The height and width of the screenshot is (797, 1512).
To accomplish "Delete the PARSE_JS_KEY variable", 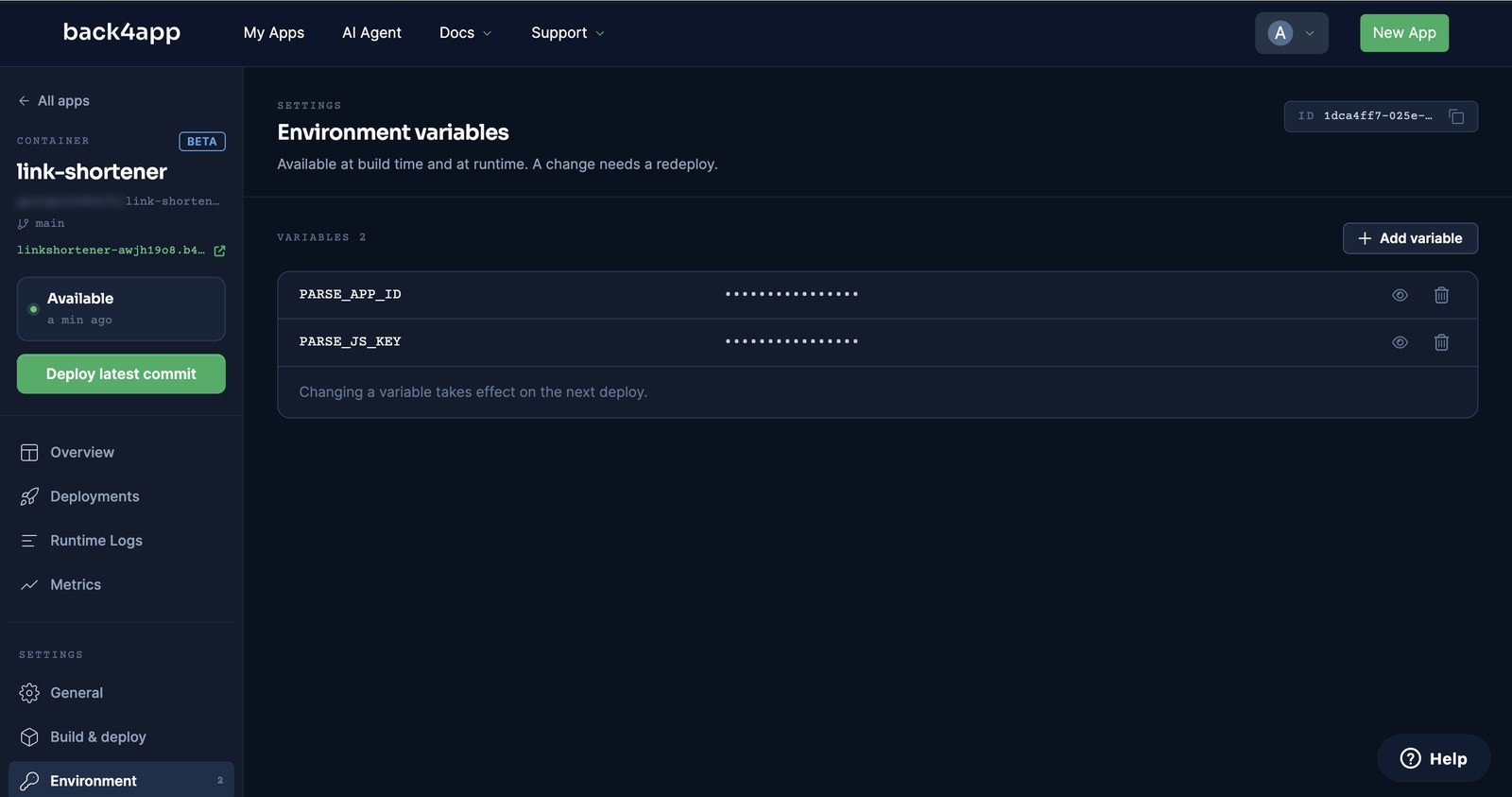I will pos(1441,342).
